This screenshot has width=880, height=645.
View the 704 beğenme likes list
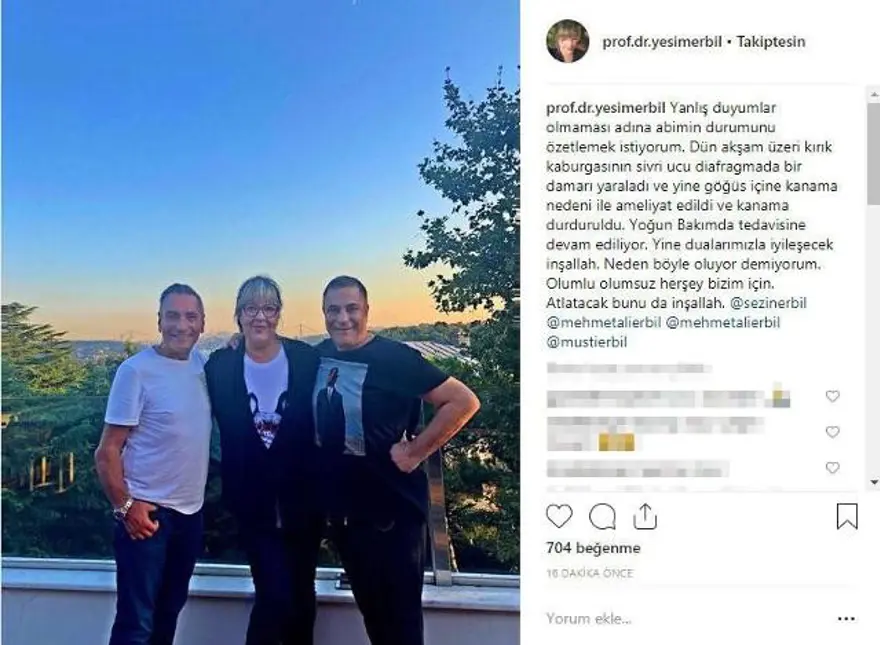593,548
